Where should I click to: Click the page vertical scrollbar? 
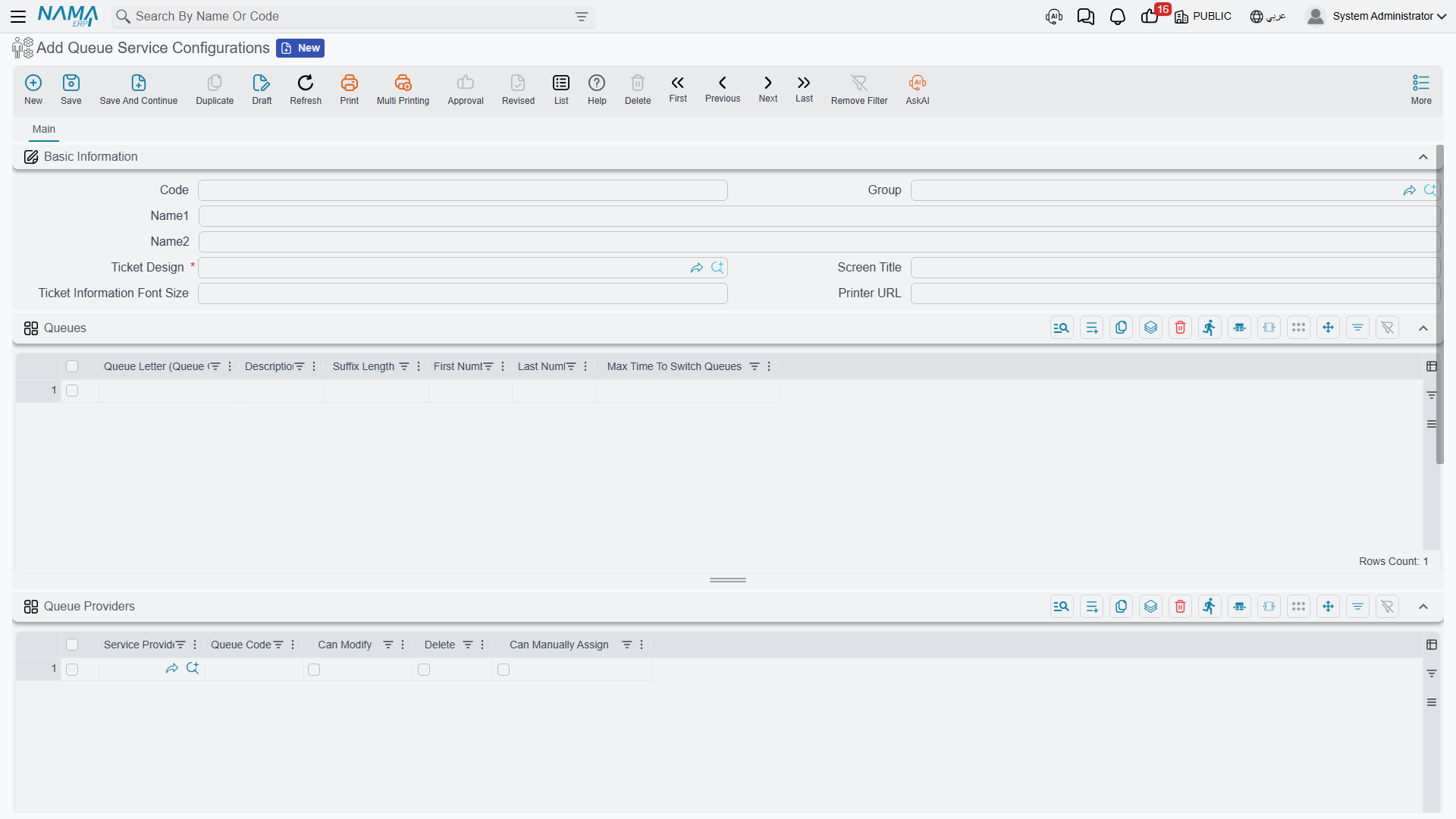pyautogui.click(x=1439, y=305)
